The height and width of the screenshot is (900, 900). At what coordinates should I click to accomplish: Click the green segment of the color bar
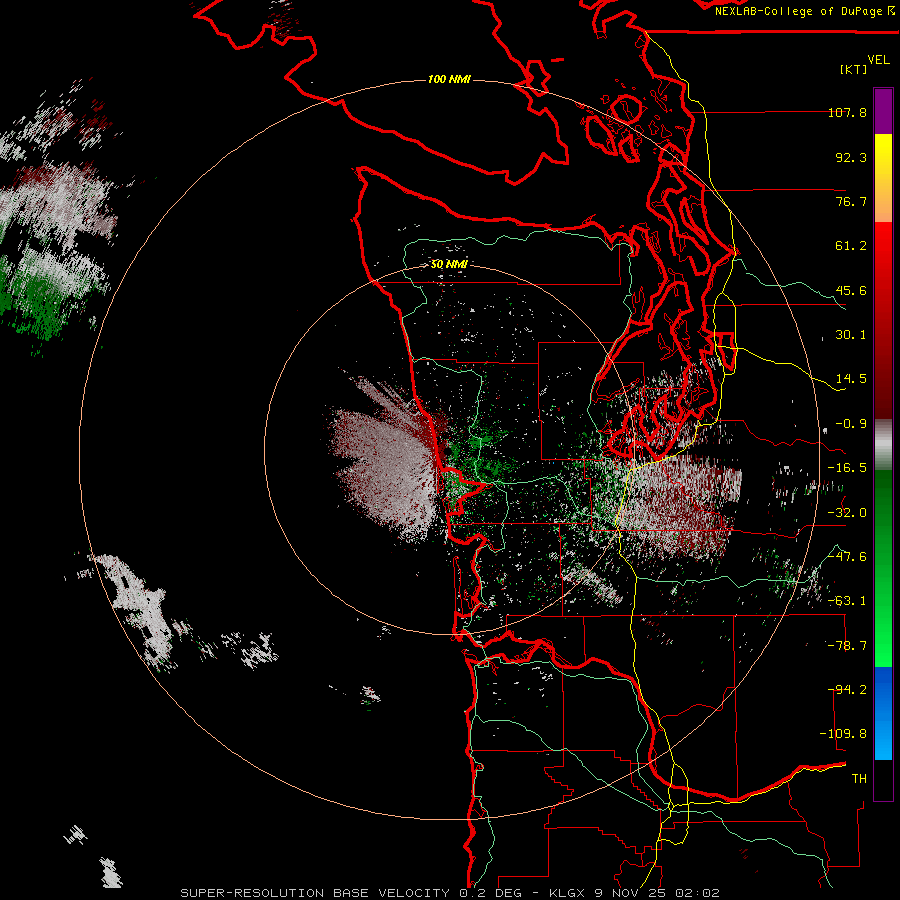pyautogui.click(x=883, y=568)
